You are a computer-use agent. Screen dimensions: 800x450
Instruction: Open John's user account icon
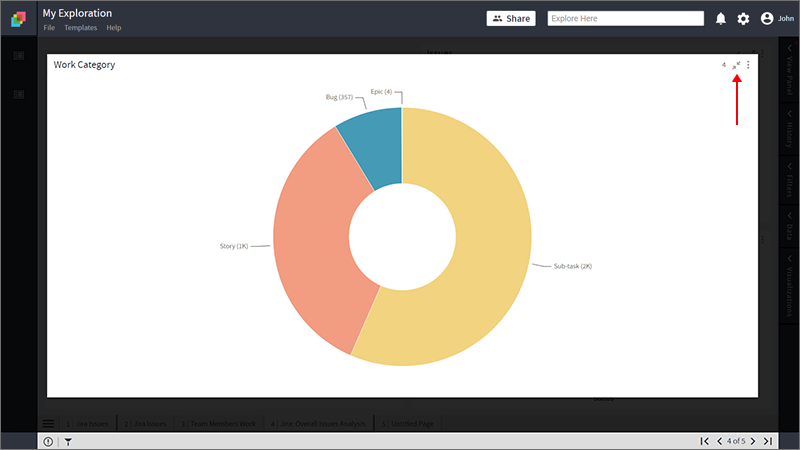coord(767,18)
